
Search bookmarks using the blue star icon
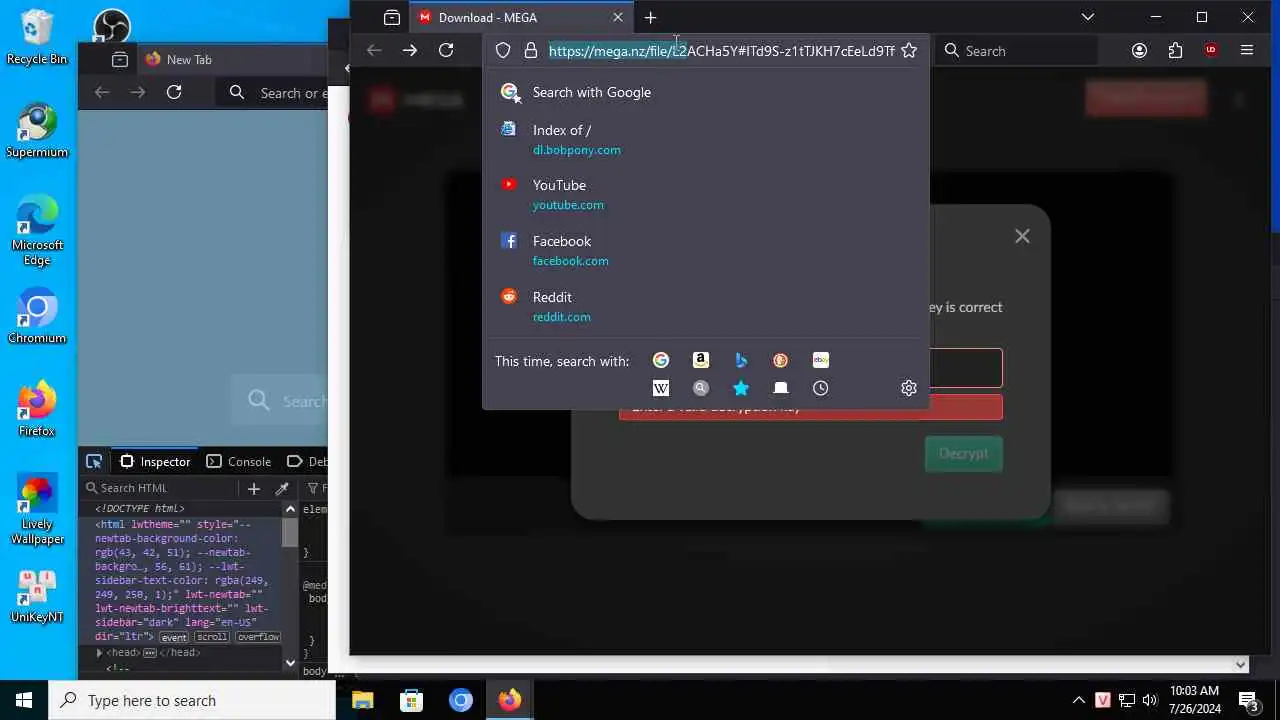[x=741, y=388]
